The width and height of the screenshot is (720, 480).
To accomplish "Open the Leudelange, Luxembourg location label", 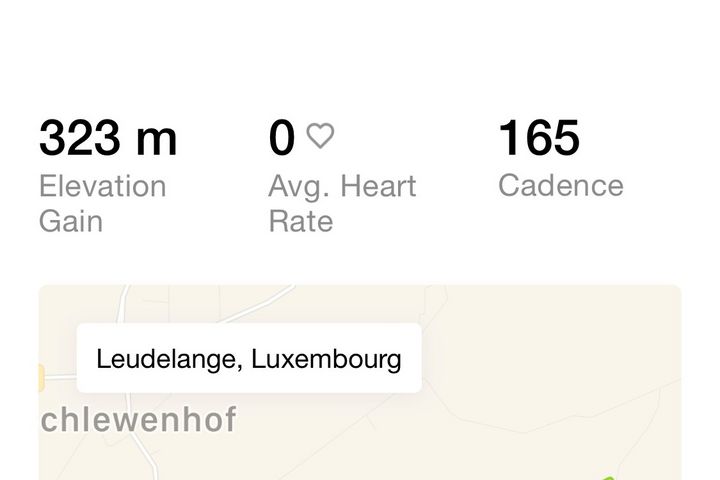I will click(249, 358).
